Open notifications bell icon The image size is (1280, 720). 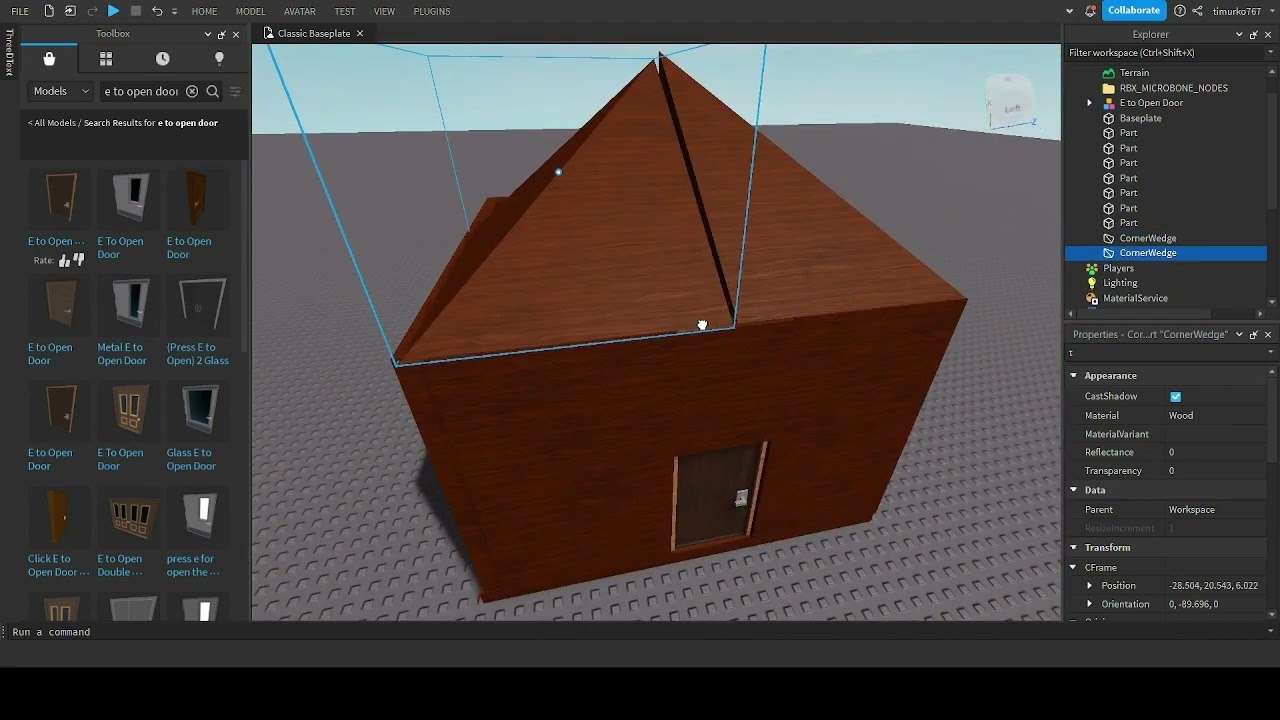click(1090, 11)
